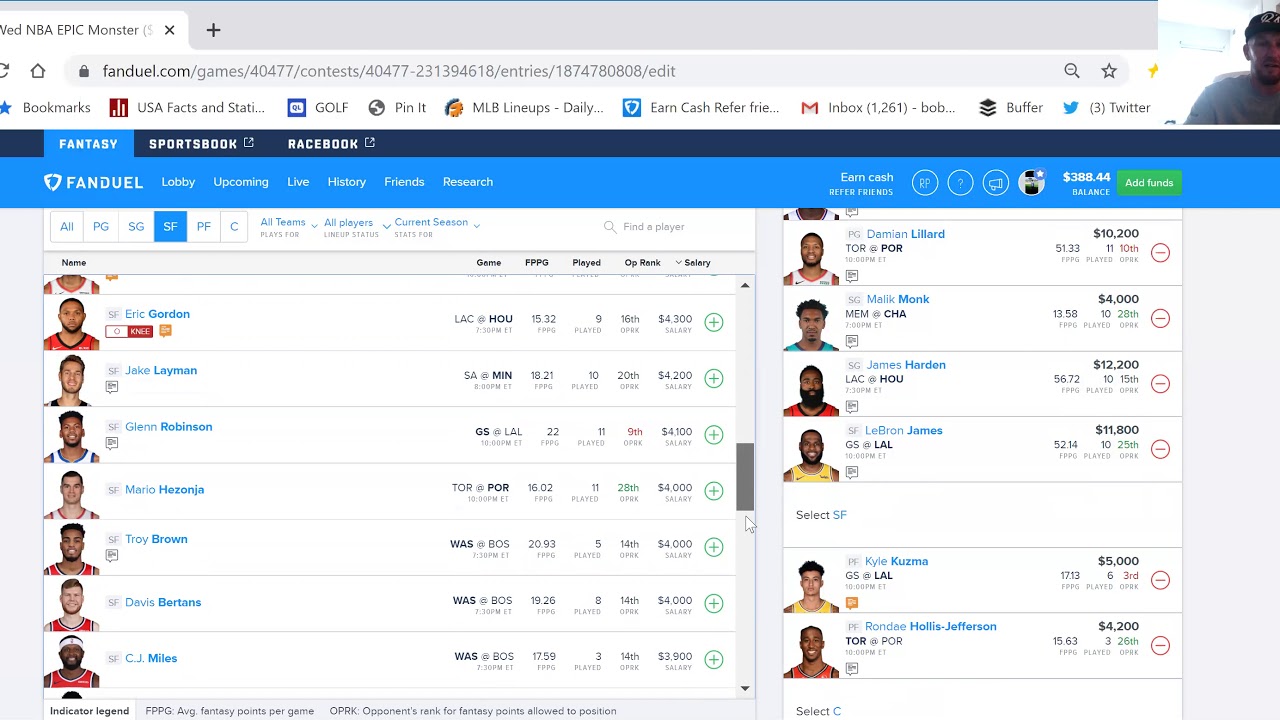Remove Kyle Kuzma from lineup
1280x720 pixels.
click(1160, 580)
